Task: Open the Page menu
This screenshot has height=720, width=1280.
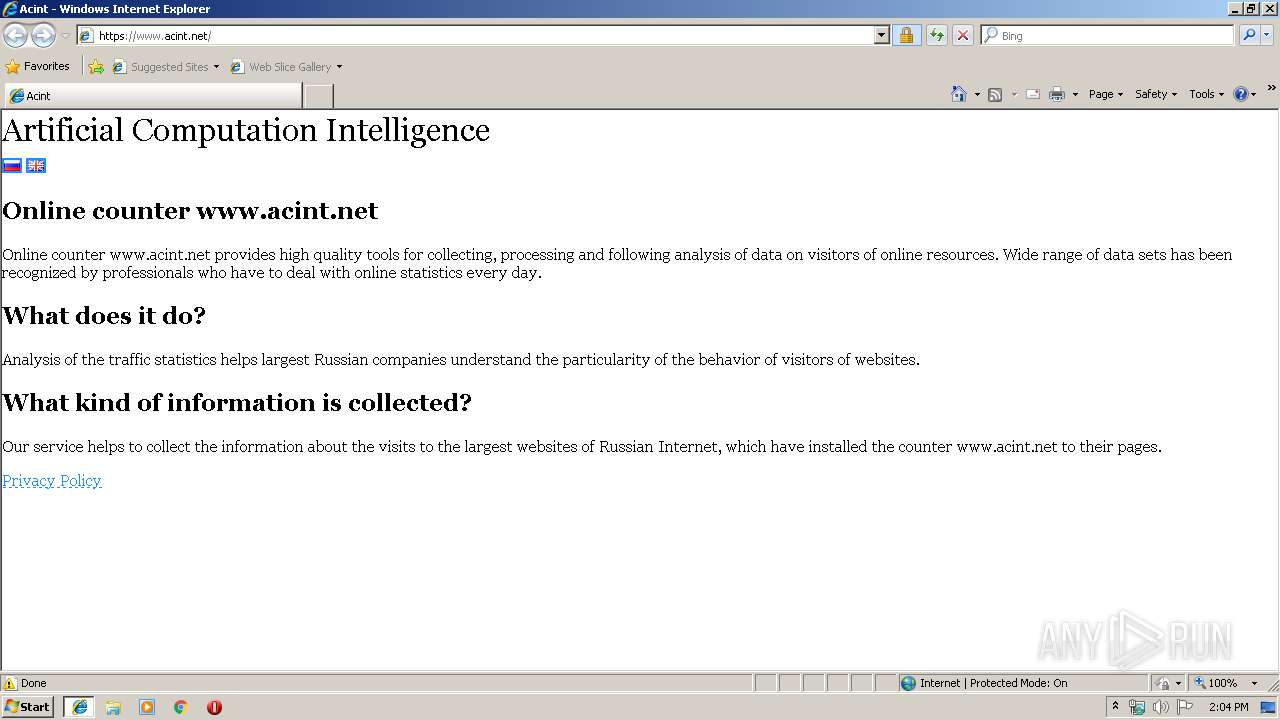Action: 1105,94
